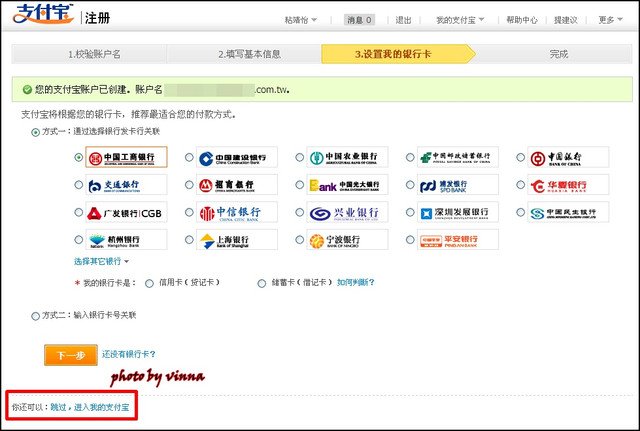This screenshot has height=431, width=640.
Task: Click 提建议 in the header
Action: (x=566, y=20)
